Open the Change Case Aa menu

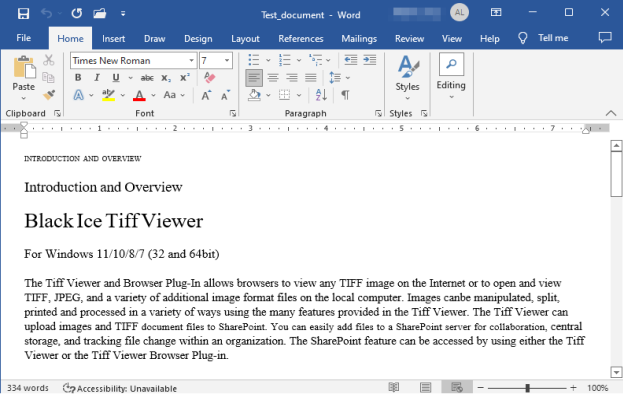tap(170, 95)
